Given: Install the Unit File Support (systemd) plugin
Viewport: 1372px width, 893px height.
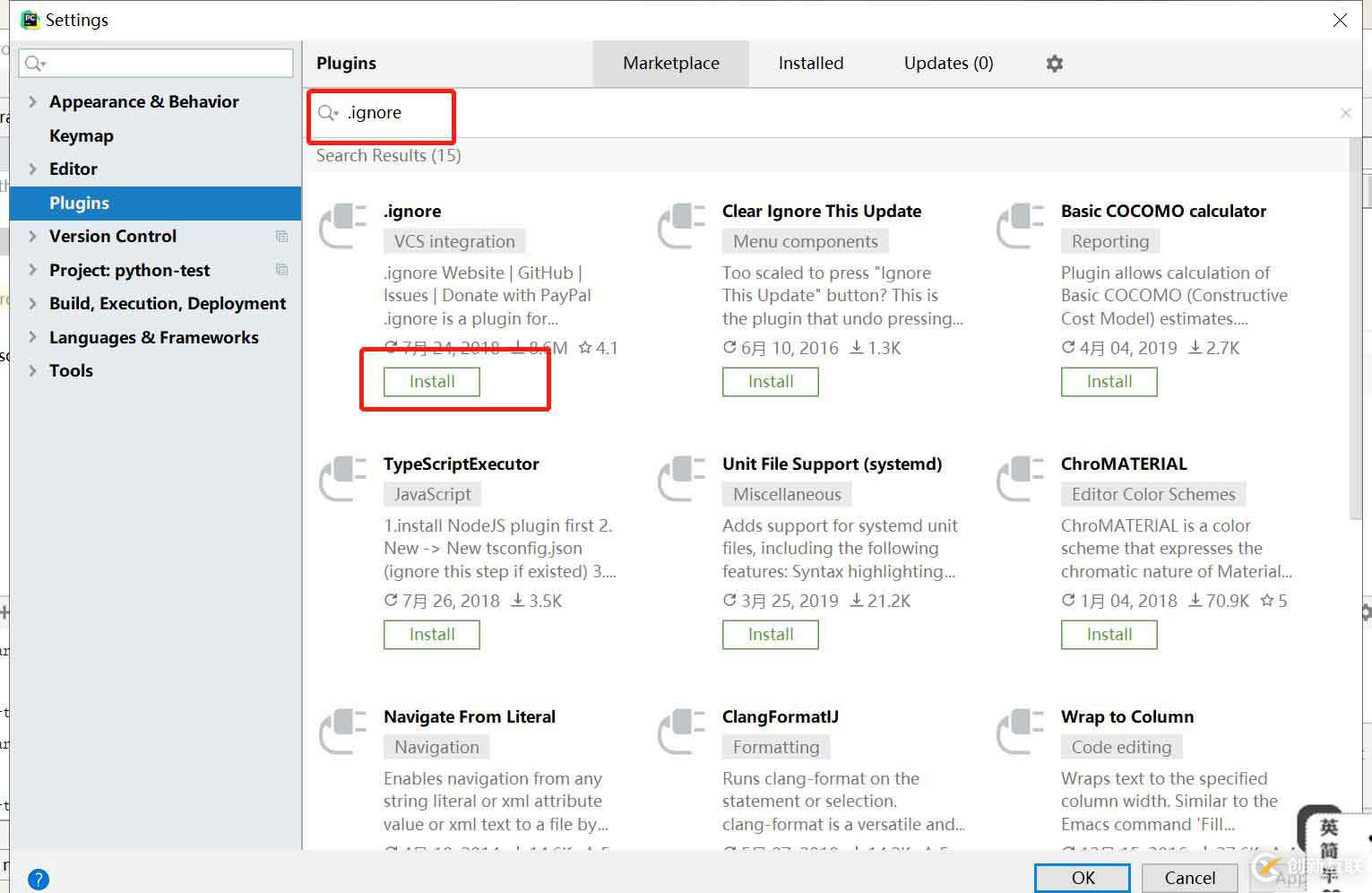Looking at the screenshot, I should pyautogui.click(x=771, y=635).
